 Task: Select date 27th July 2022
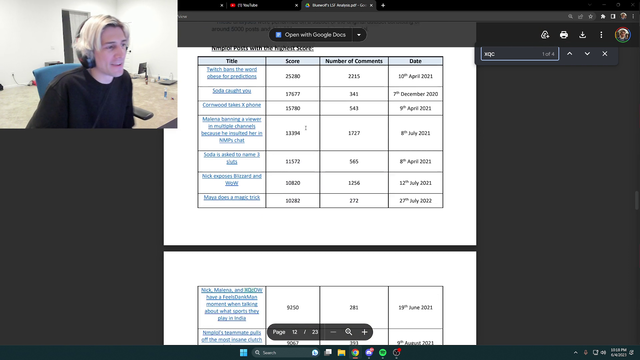(416, 201)
